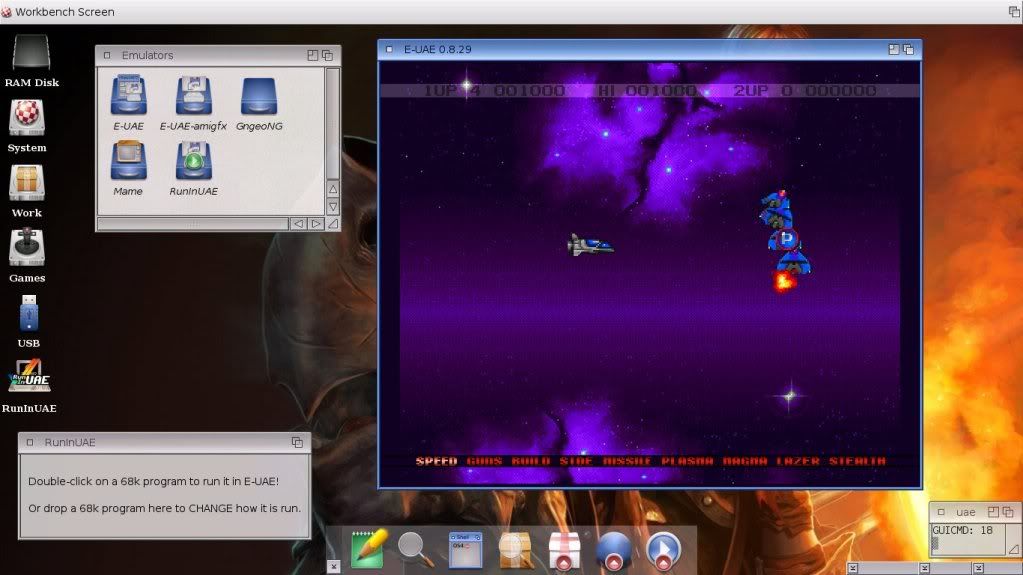This screenshot has width=1023, height=575.
Task: Click the 2UP score display
Action: 804,91
